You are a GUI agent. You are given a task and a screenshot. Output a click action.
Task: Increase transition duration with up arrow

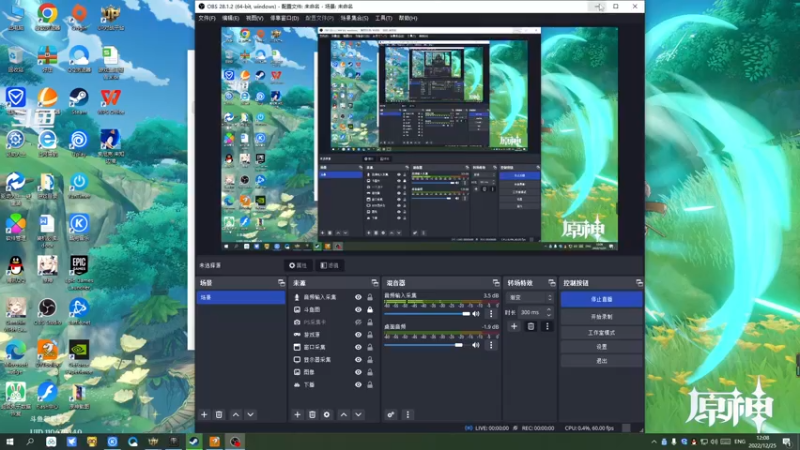[x=549, y=310]
